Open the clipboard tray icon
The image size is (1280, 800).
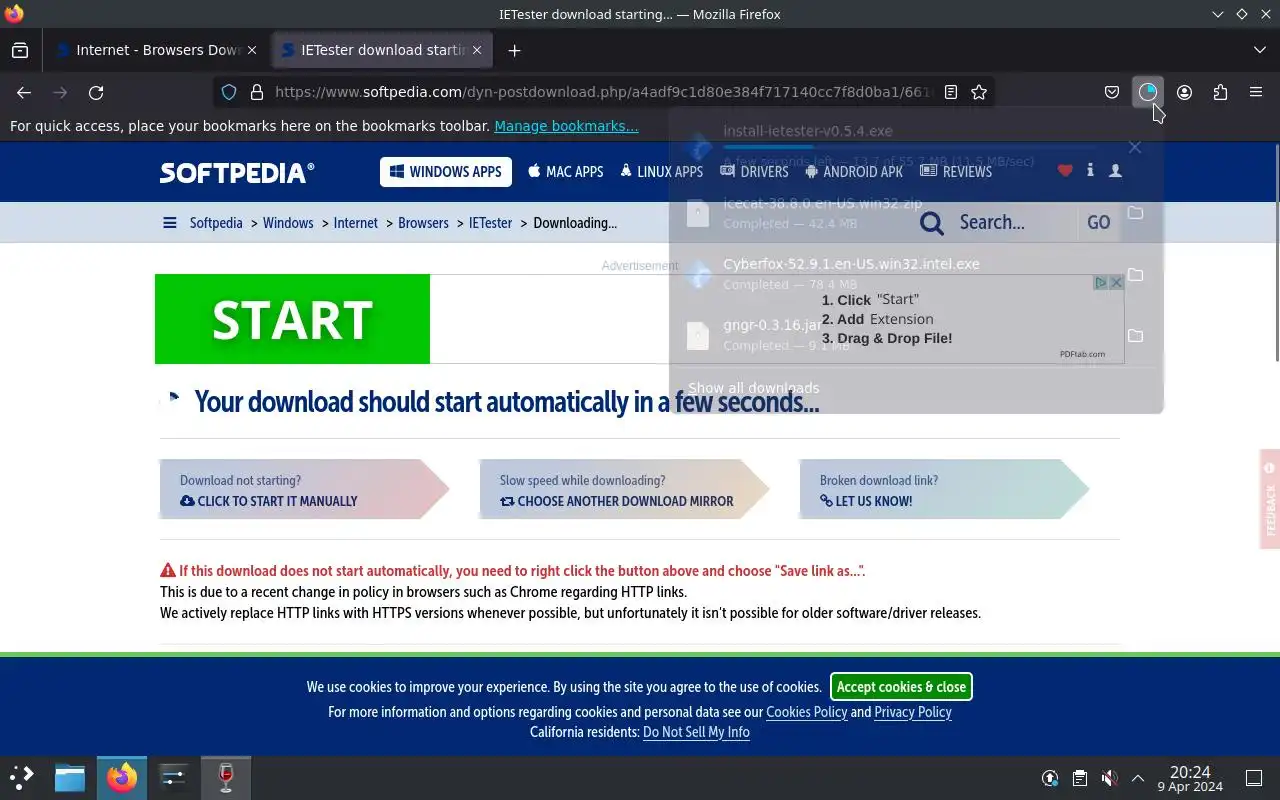[1080, 778]
